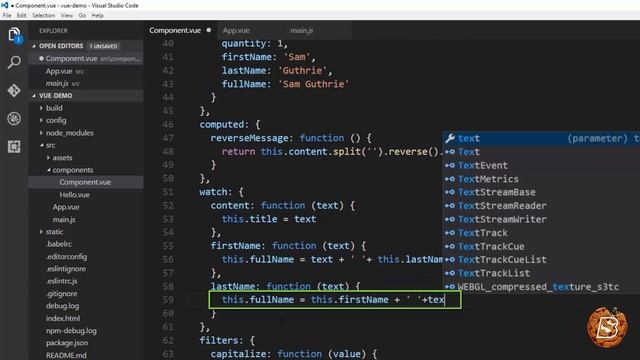Open the Selection menu

pyautogui.click(x=43, y=16)
